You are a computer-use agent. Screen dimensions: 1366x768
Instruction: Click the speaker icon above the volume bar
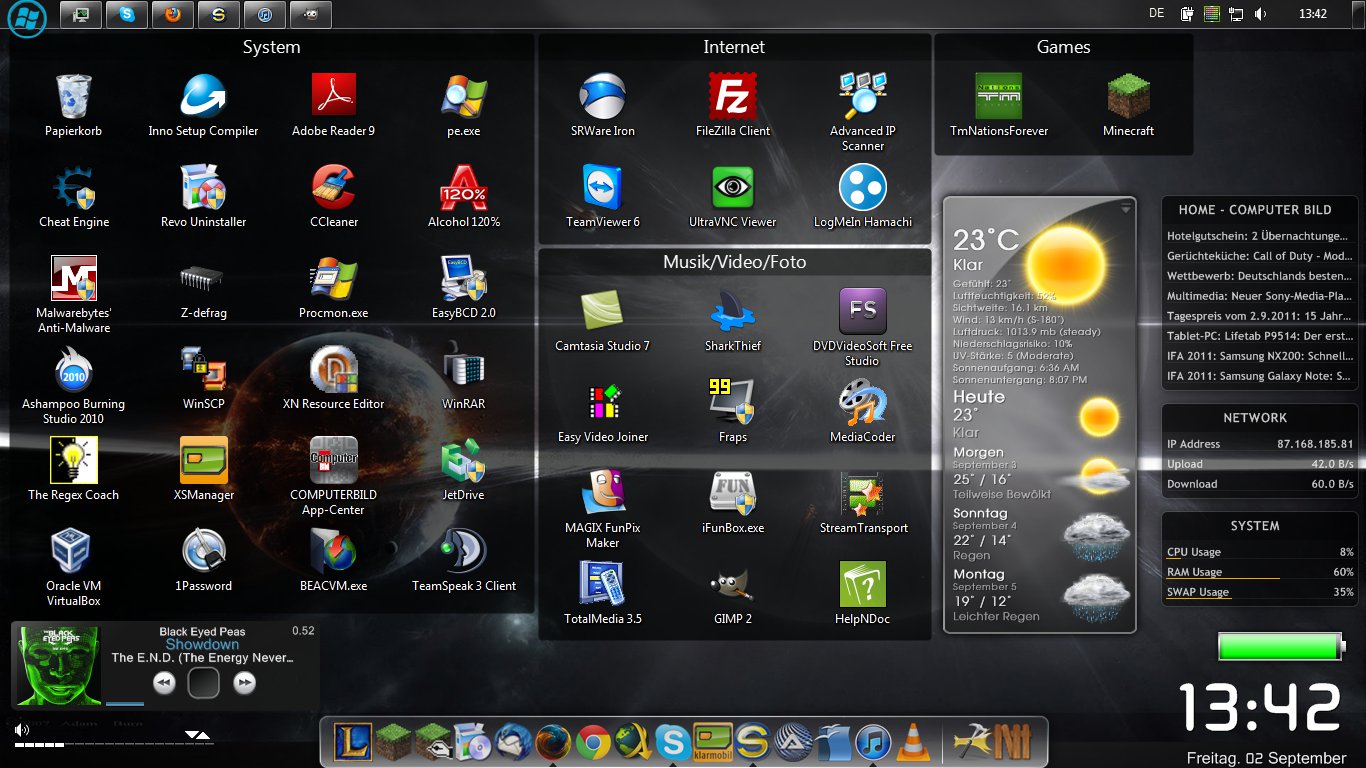pyautogui.click(x=21, y=731)
